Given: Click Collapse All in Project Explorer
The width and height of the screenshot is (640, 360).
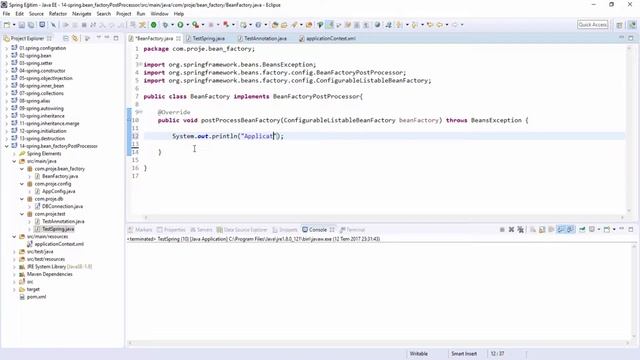Looking at the screenshot, I should point(66,38).
